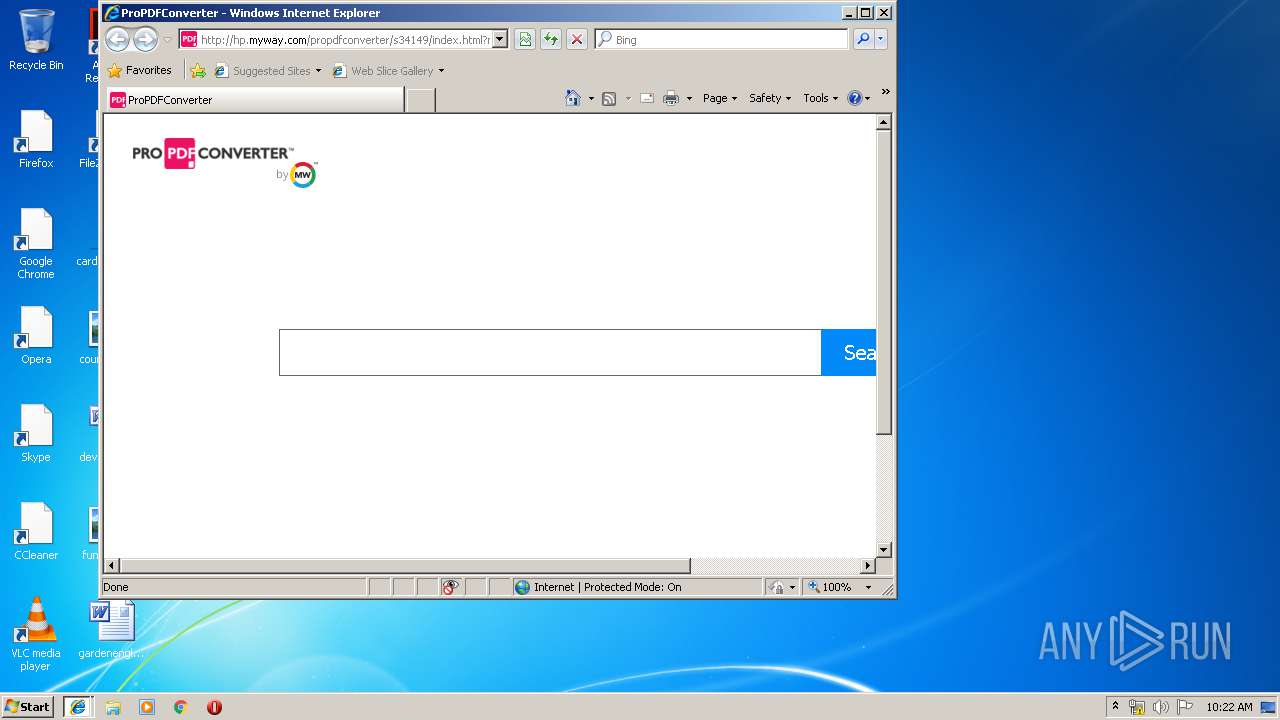Click red Opera taskbar icon
This screenshot has width=1280, height=720.
tap(214, 707)
